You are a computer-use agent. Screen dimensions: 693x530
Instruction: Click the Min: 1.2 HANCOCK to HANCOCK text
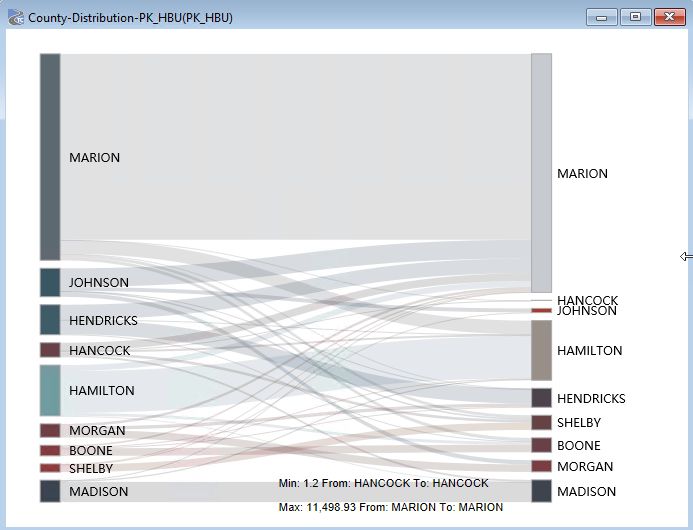pos(384,483)
